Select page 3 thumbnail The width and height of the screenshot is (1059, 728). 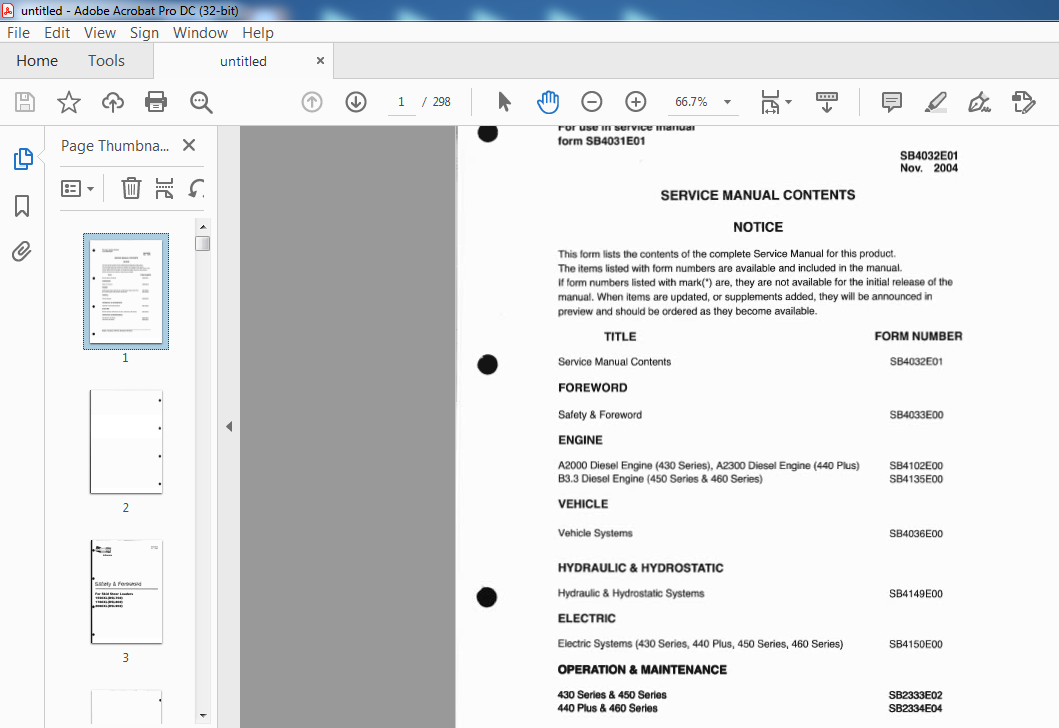click(126, 592)
